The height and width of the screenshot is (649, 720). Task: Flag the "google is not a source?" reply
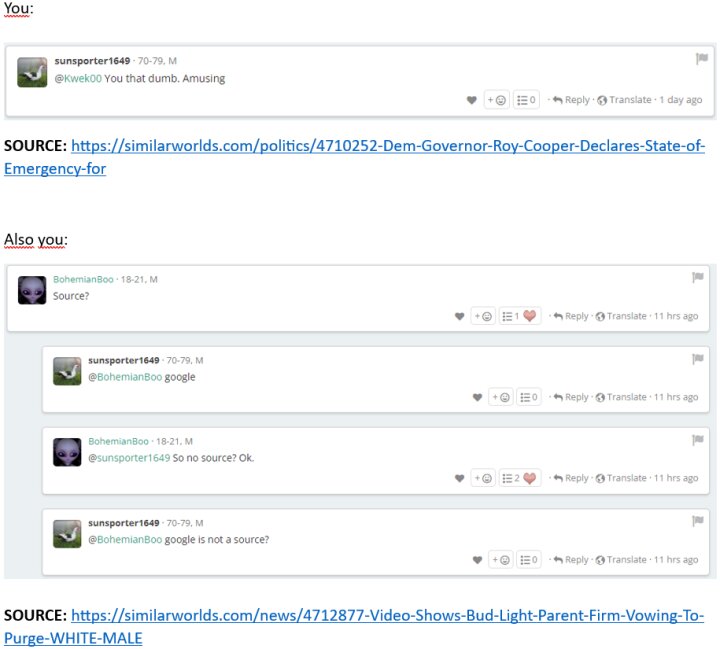(698, 520)
